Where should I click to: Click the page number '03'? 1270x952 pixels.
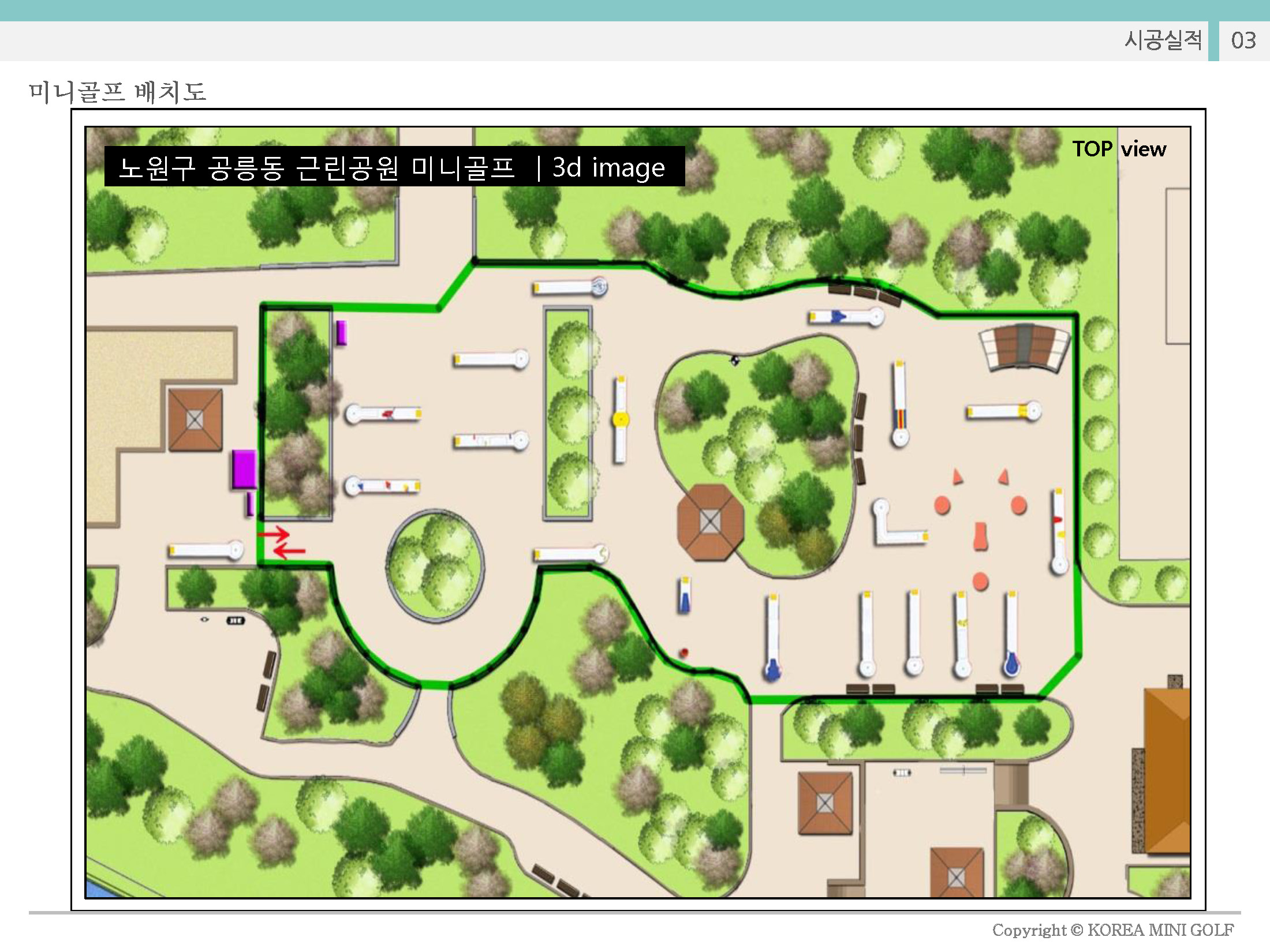coord(1243,40)
